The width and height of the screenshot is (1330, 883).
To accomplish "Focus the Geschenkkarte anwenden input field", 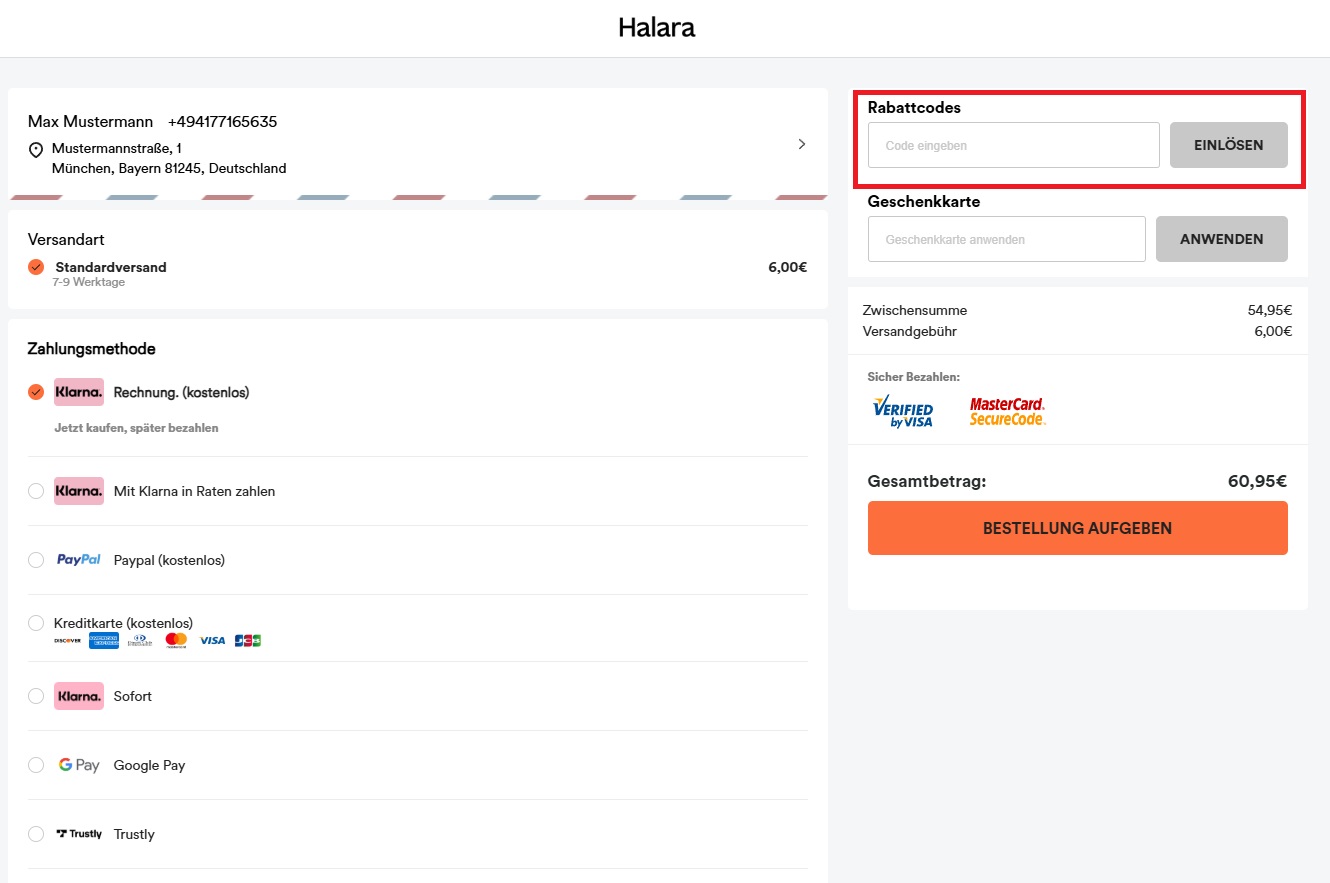I will coord(1007,239).
